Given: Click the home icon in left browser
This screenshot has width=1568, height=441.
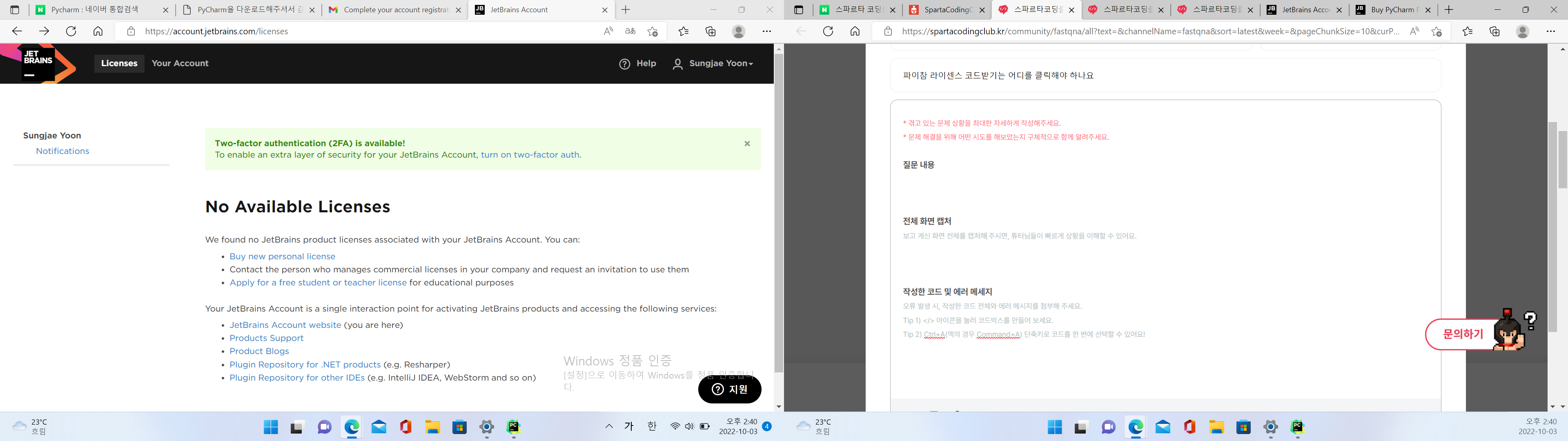Looking at the screenshot, I should [x=98, y=31].
